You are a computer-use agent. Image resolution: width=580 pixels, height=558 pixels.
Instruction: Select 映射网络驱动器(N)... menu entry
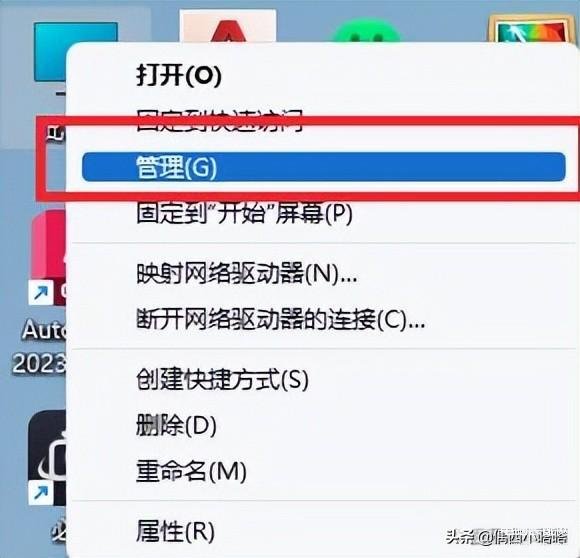(x=247, y=273)
